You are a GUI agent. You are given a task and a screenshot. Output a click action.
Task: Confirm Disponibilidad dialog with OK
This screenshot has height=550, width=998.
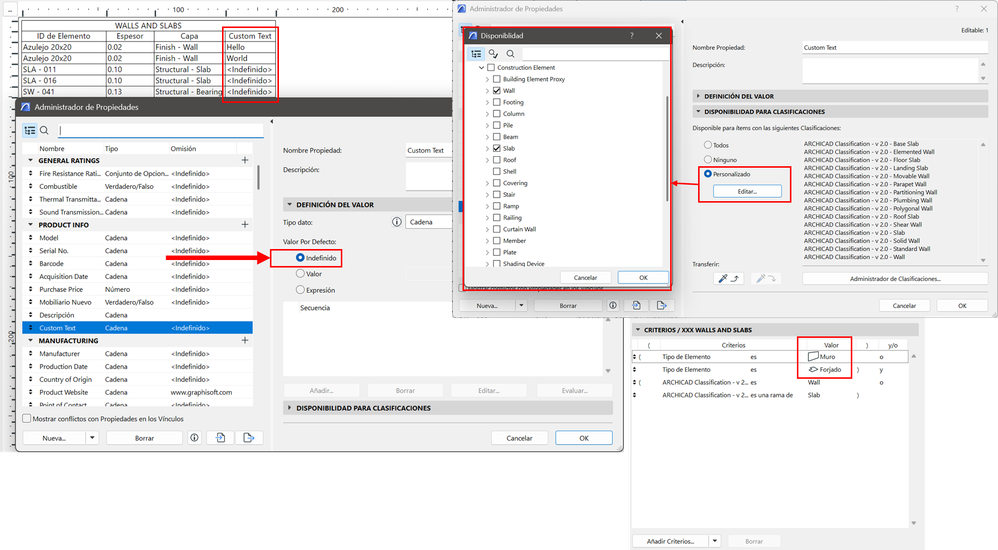(x=643, y=278)
